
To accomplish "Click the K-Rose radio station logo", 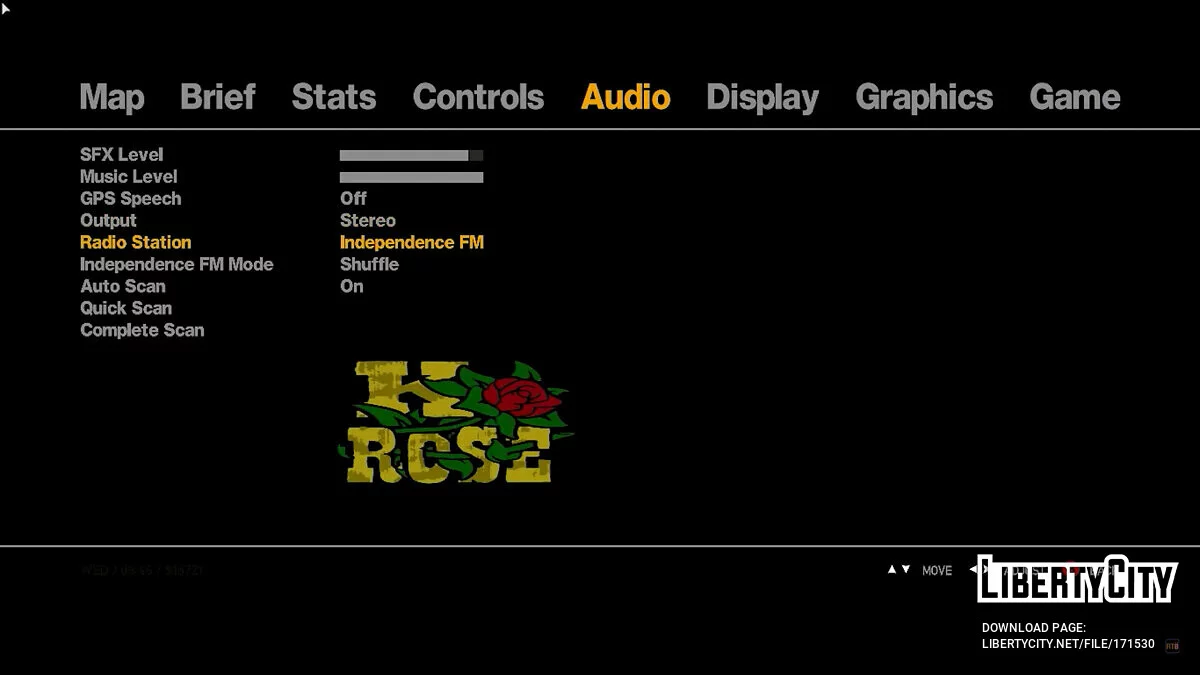I will [455, 422].
